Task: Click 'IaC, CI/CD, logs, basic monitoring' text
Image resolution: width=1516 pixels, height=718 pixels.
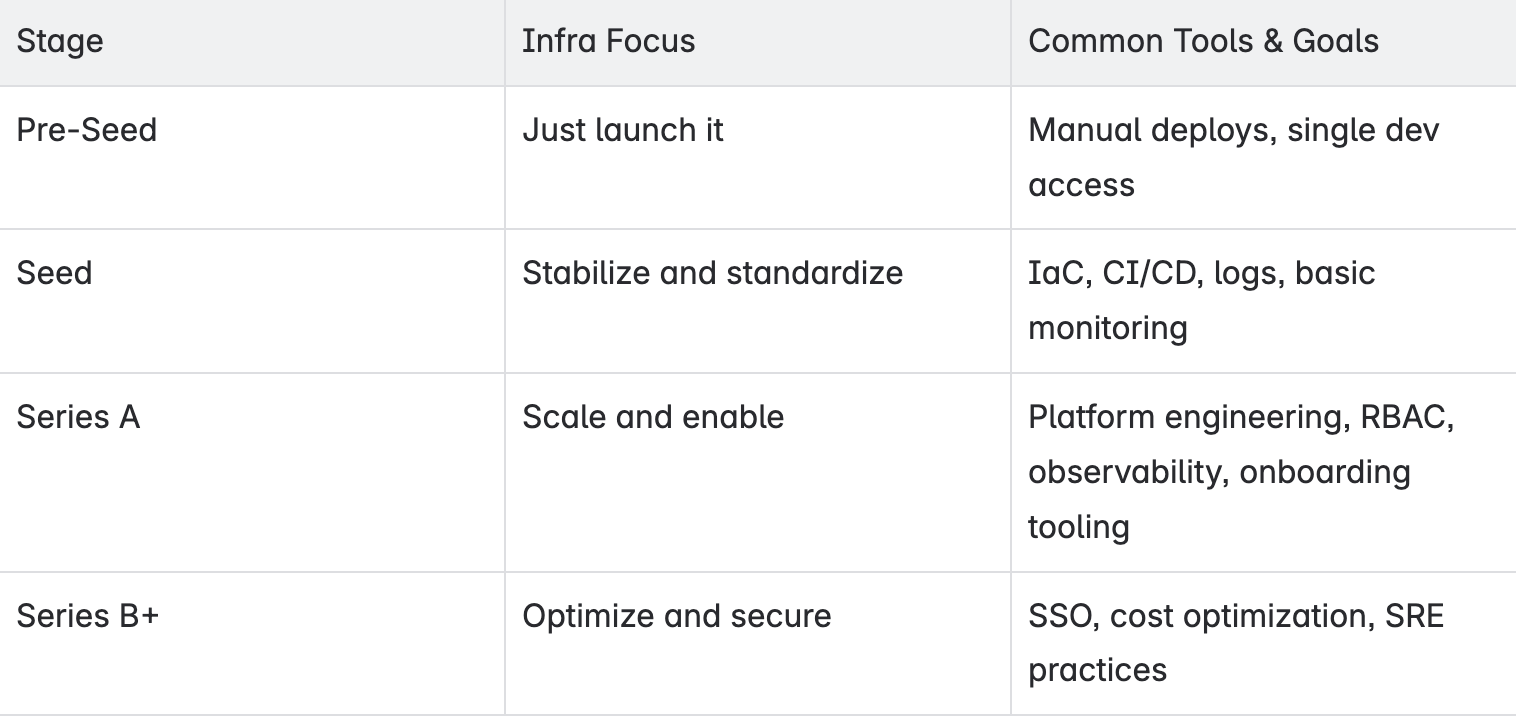Action: (x=1202, y=301)
